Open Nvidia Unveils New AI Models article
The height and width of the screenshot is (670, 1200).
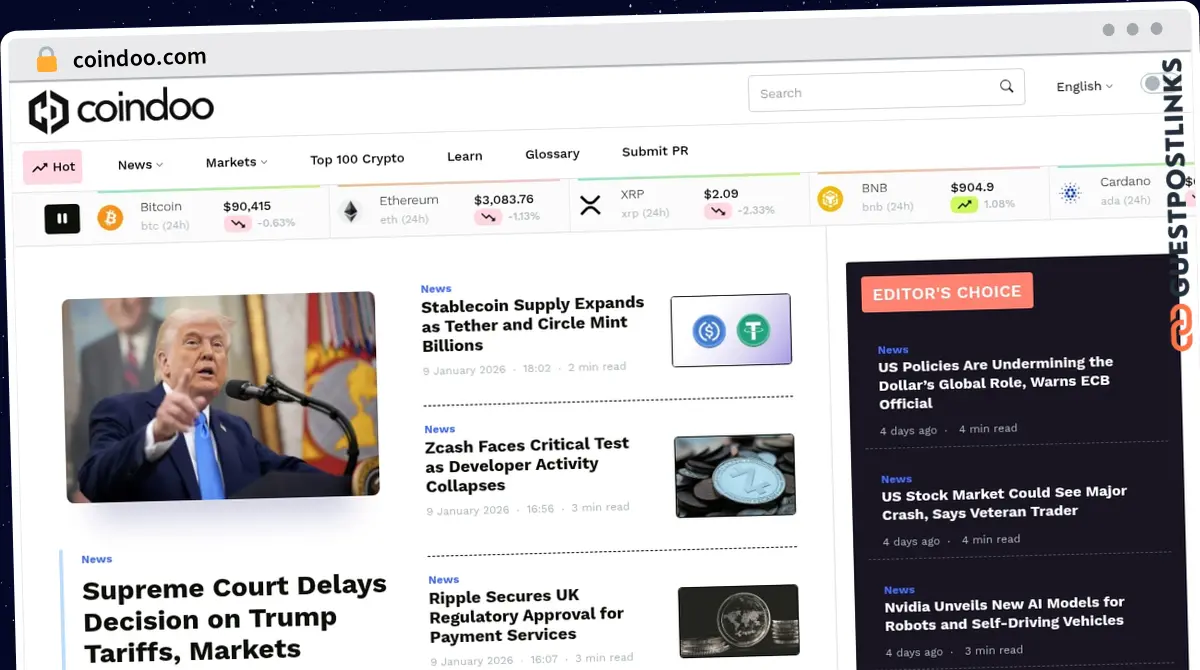(1004, 613)
